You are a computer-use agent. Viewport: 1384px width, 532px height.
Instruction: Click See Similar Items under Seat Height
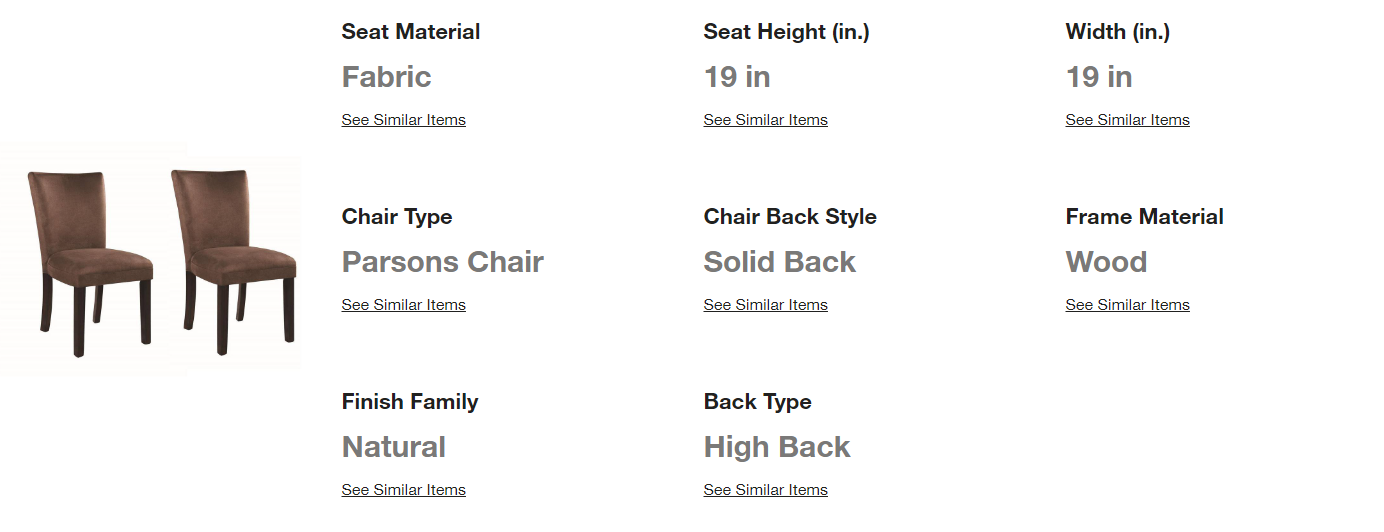765,120
